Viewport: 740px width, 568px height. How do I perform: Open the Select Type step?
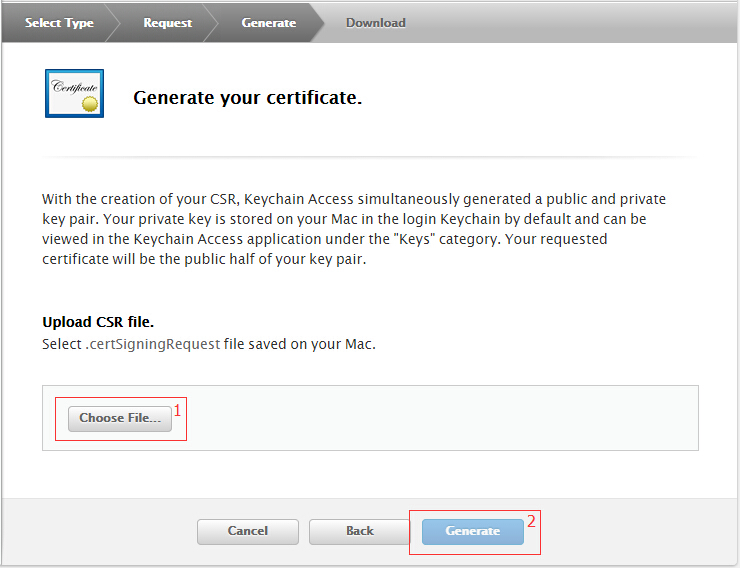[59, 23]
